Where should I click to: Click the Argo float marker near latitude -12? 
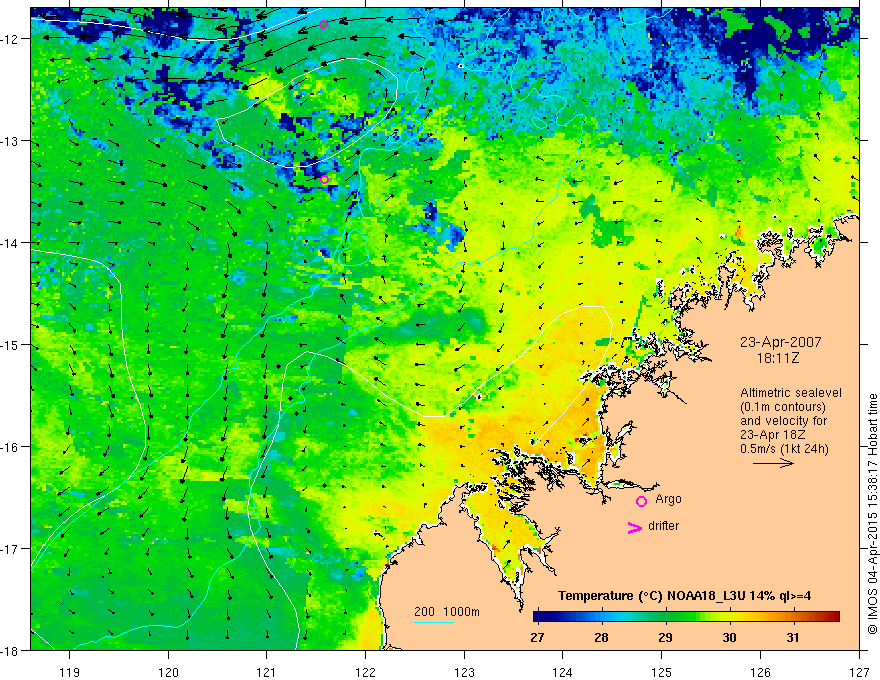323,24
